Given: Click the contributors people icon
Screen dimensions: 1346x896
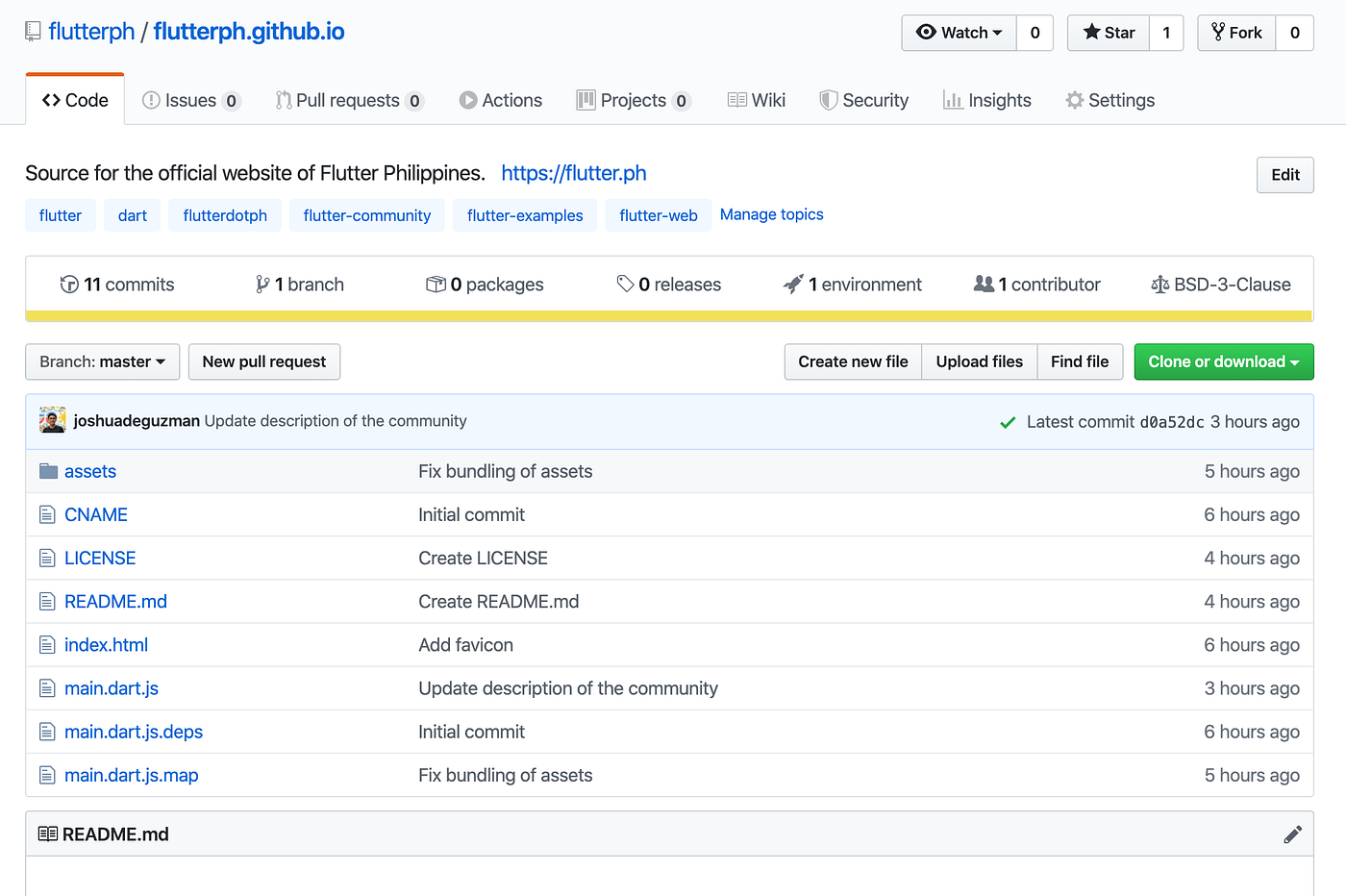Looking at the screenshot, I should click(983, 284).
